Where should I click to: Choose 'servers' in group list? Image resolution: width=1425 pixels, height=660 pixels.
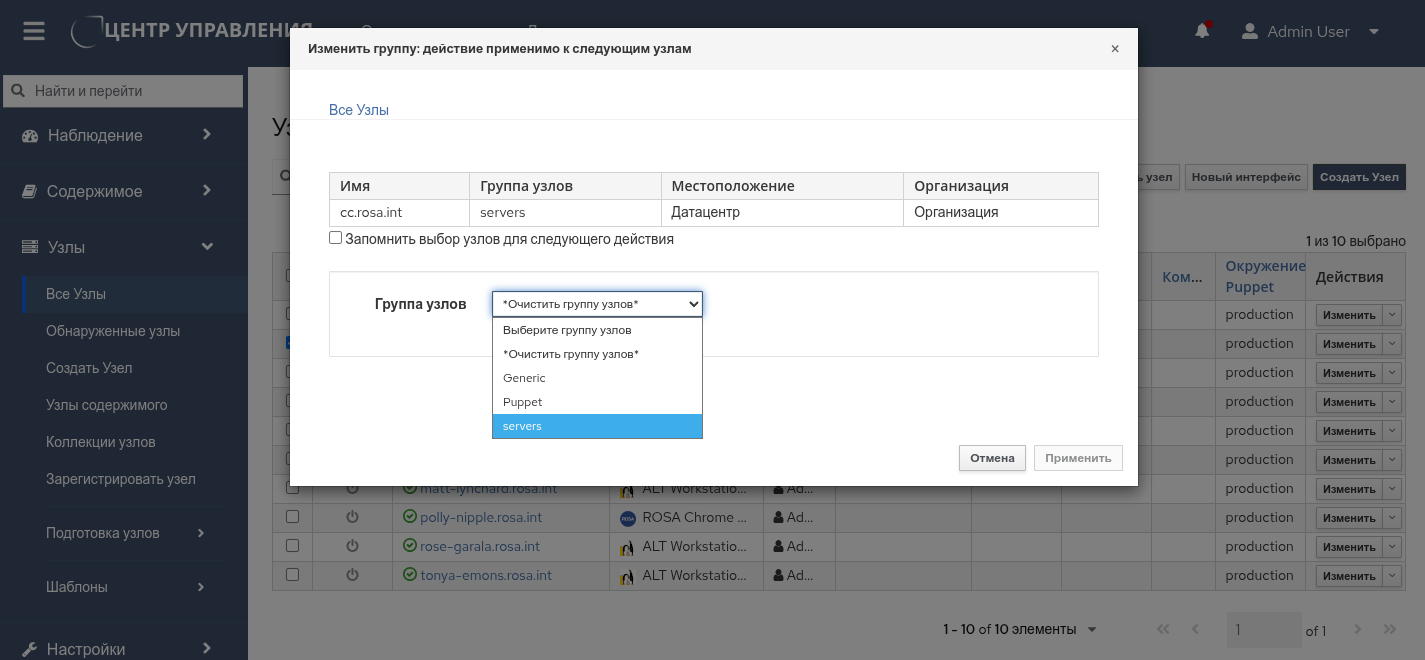[597, 426]
